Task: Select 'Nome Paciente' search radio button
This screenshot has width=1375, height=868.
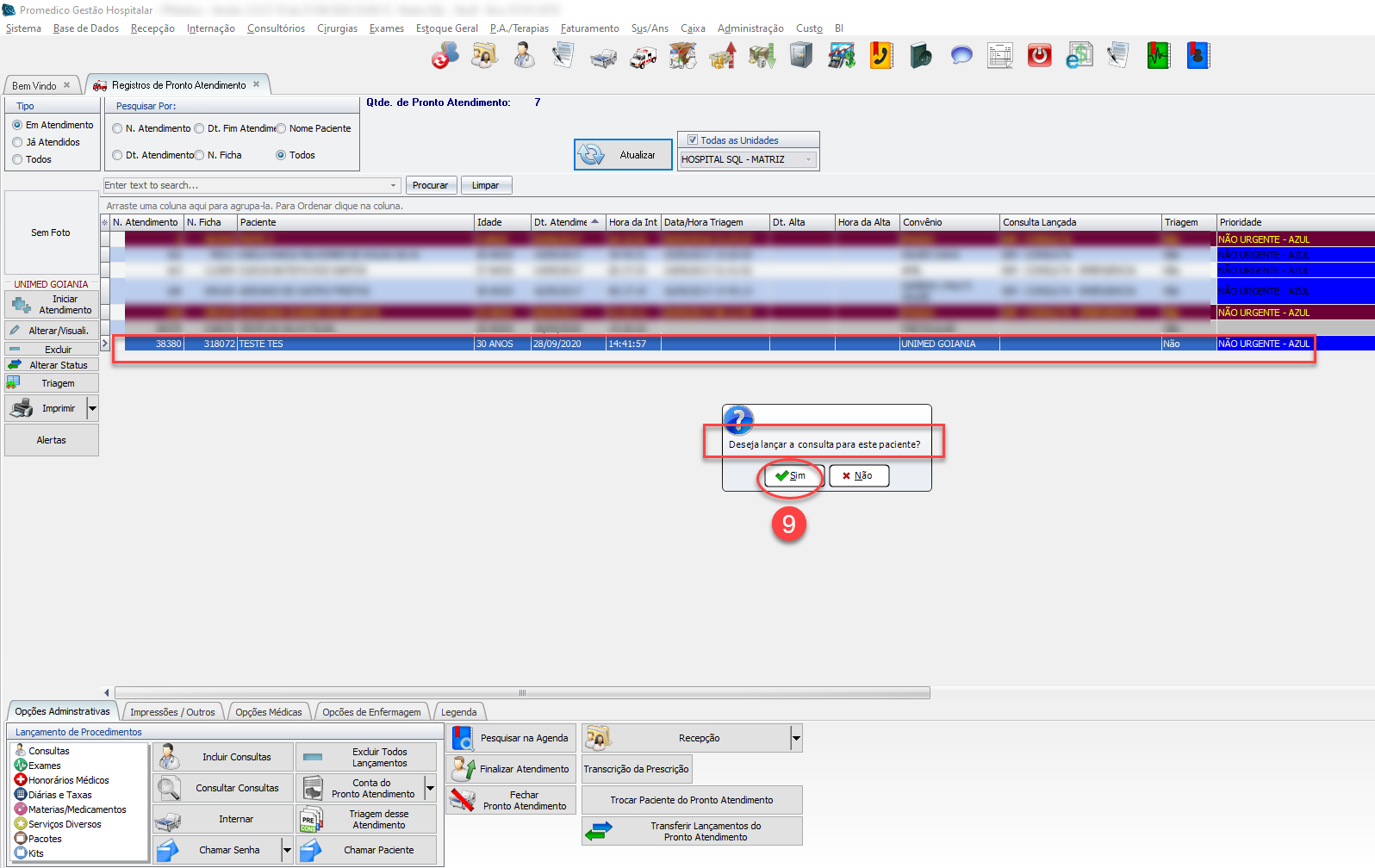Action: (281, 128)
